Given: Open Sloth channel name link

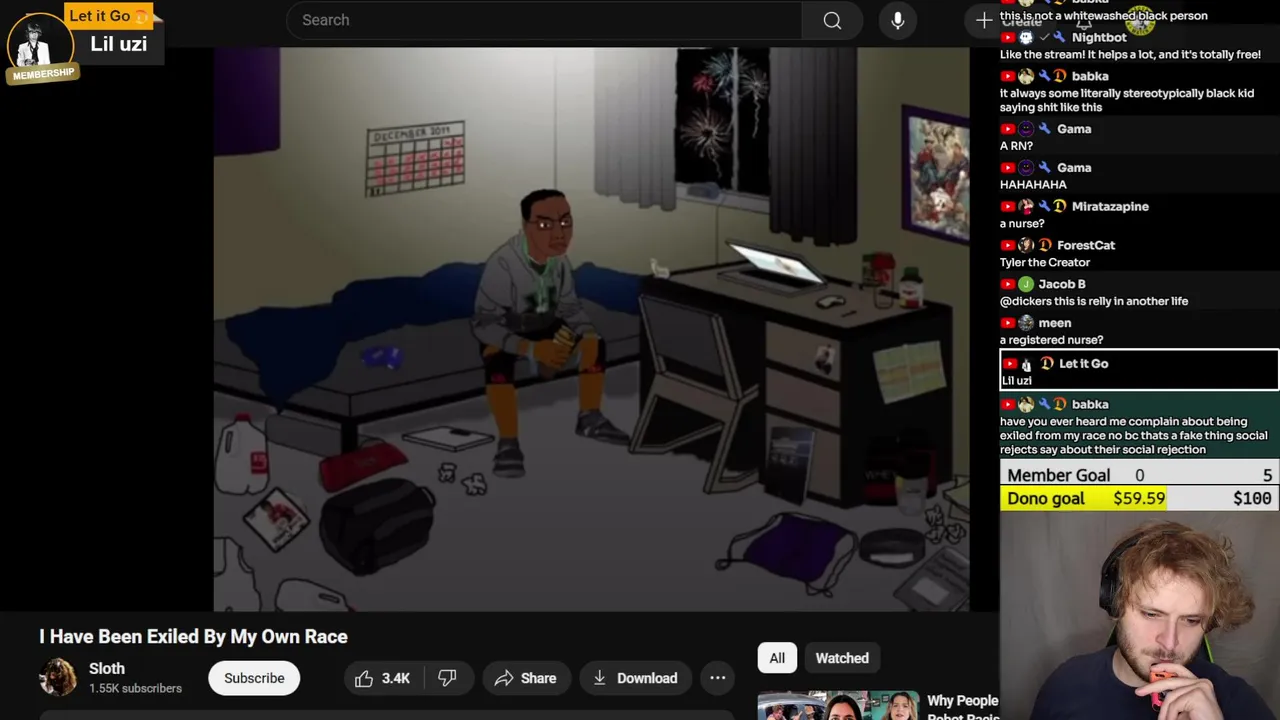Looking at the screenshot, I should (107, 669).
